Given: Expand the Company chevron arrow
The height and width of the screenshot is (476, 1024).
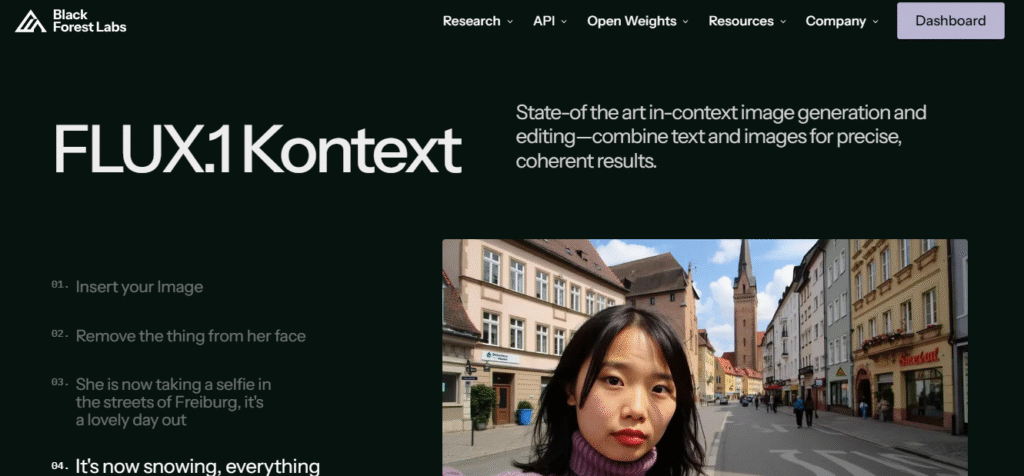Looking at the screenshot, I should pyautogui.click(x=875, y=22).
